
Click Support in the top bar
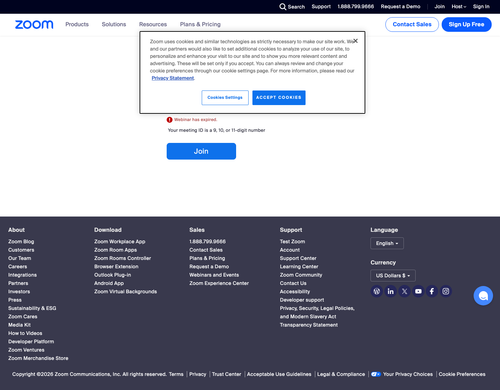point(321,7)
